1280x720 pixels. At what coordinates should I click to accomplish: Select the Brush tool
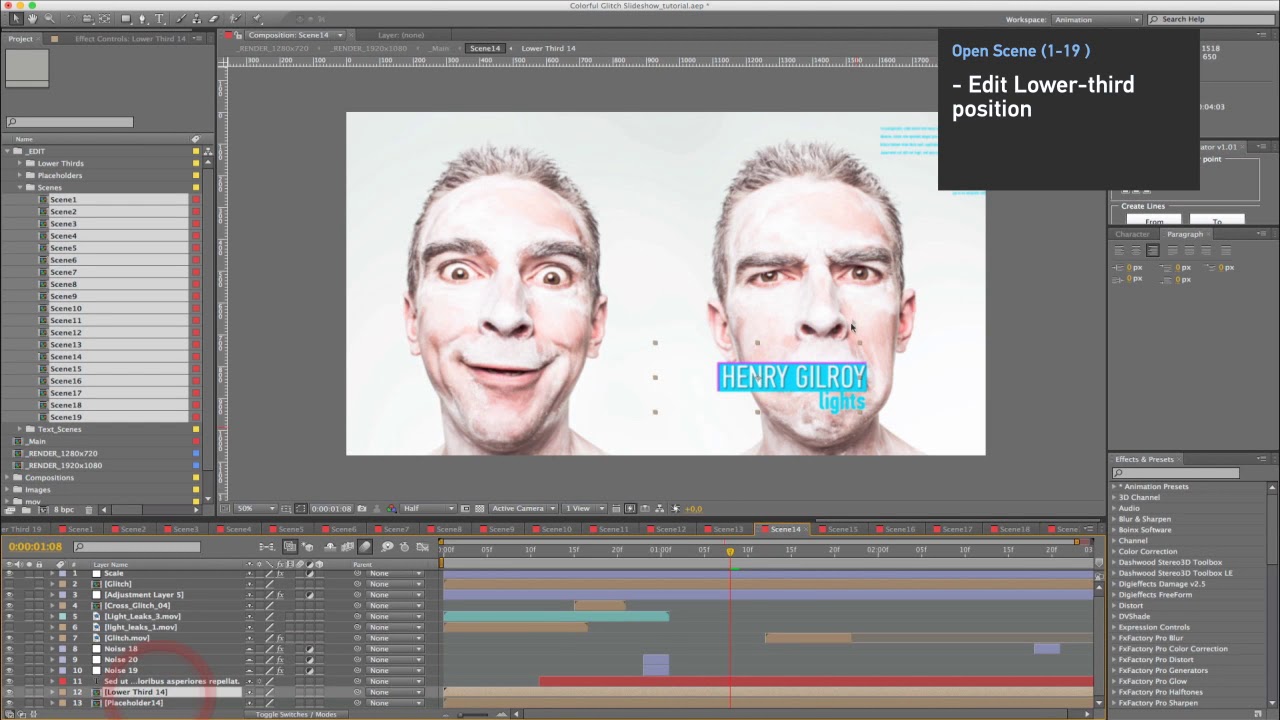183,19
